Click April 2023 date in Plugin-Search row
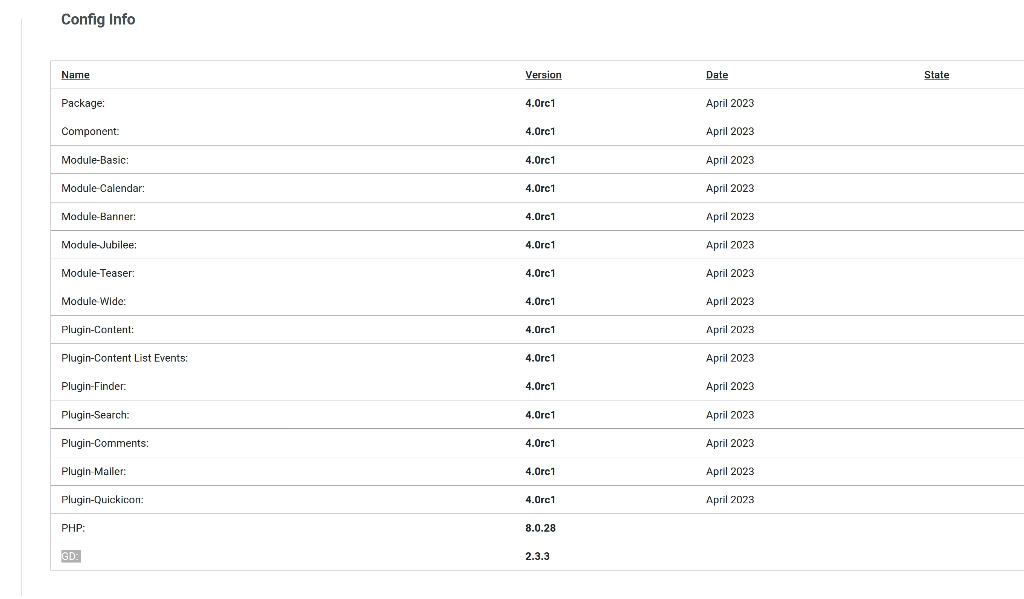 pyautogui.click(x=729, y=415)
